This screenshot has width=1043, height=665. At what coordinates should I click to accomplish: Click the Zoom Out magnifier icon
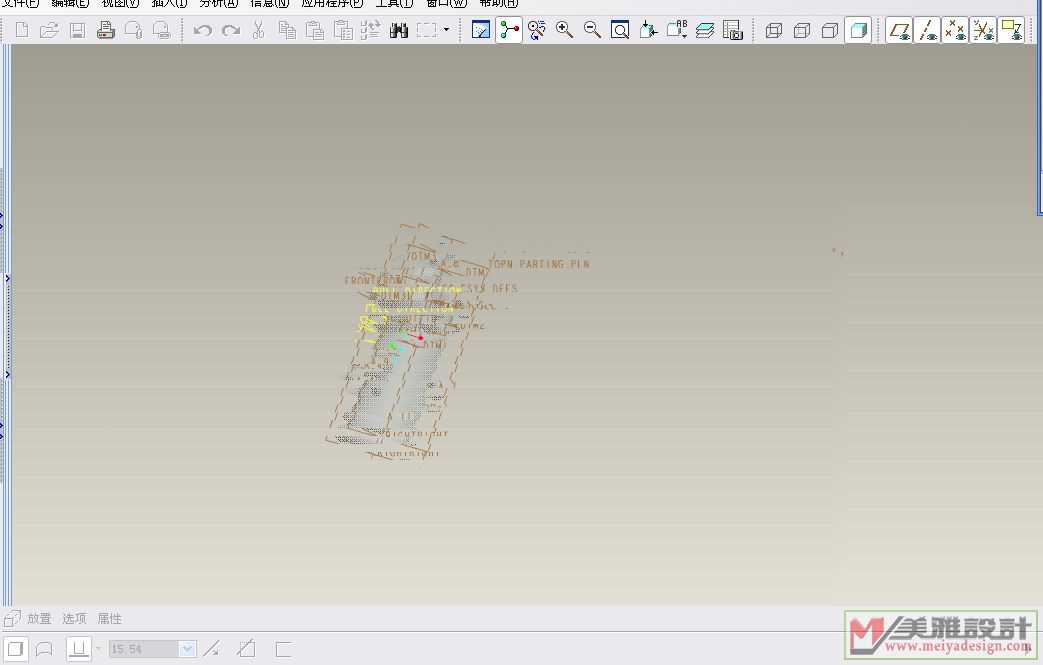click(593, 30)
